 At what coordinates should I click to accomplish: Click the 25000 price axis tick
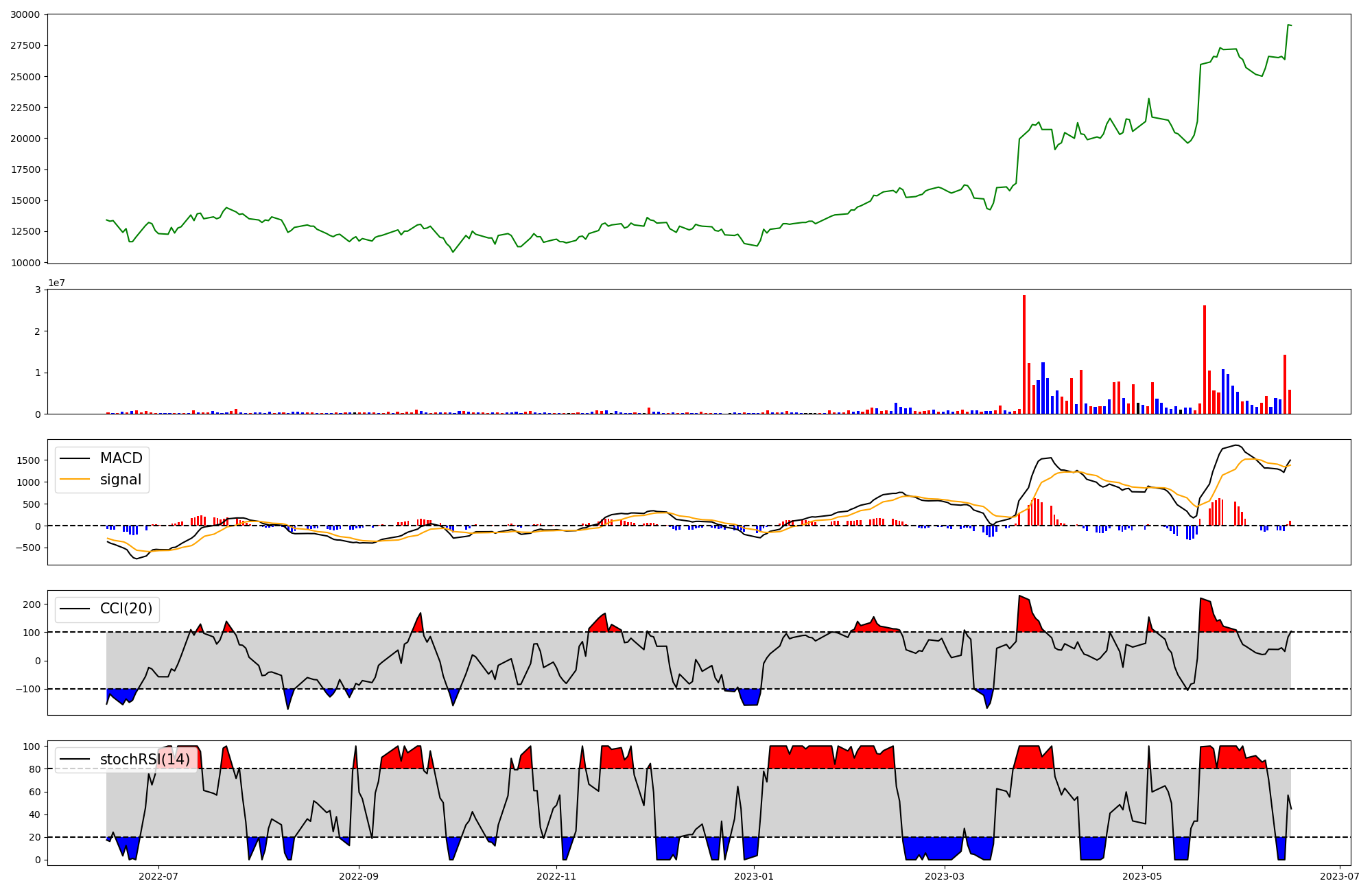(x=25, y=76)
